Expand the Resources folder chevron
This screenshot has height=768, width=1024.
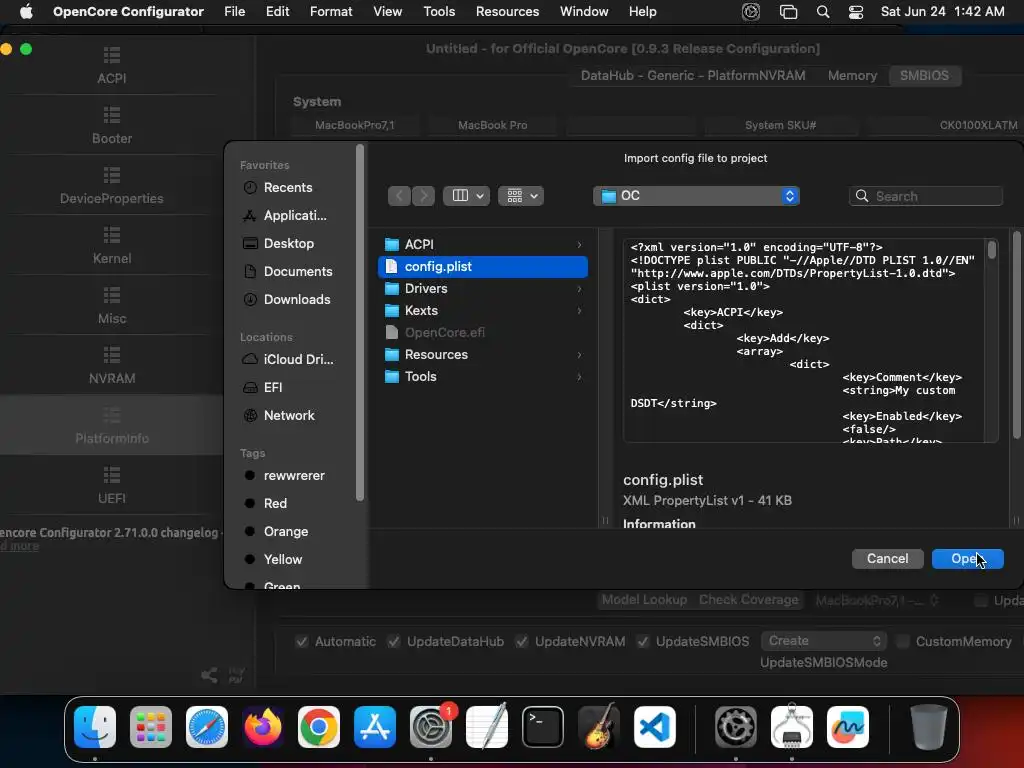coord(579,355)
